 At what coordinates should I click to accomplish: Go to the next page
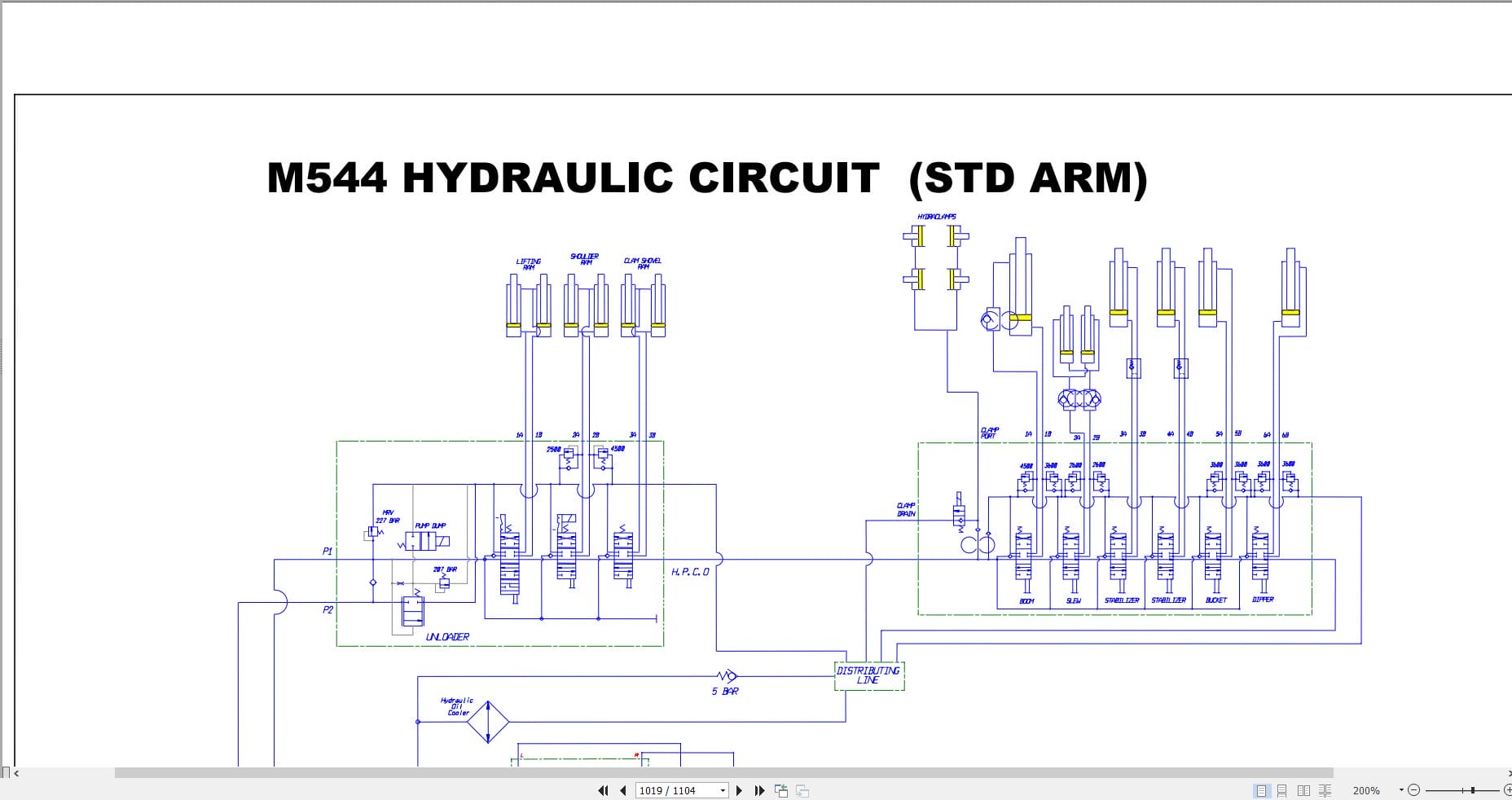pos(740,790)
